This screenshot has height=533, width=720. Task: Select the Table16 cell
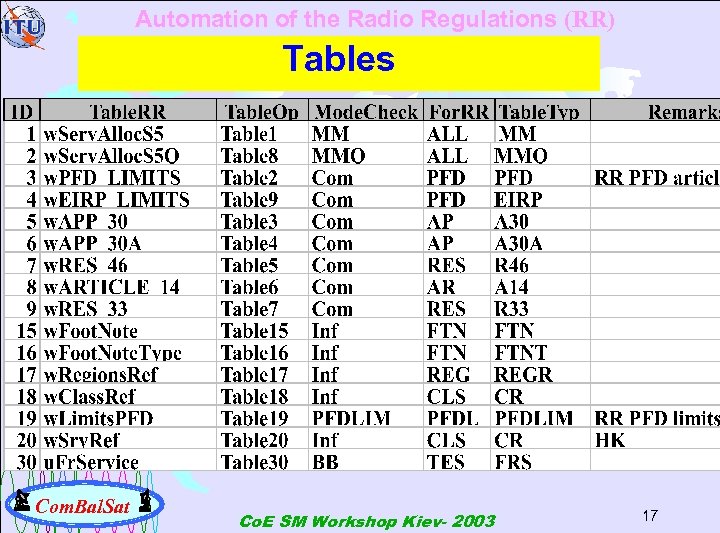click(x=262, y=353)
